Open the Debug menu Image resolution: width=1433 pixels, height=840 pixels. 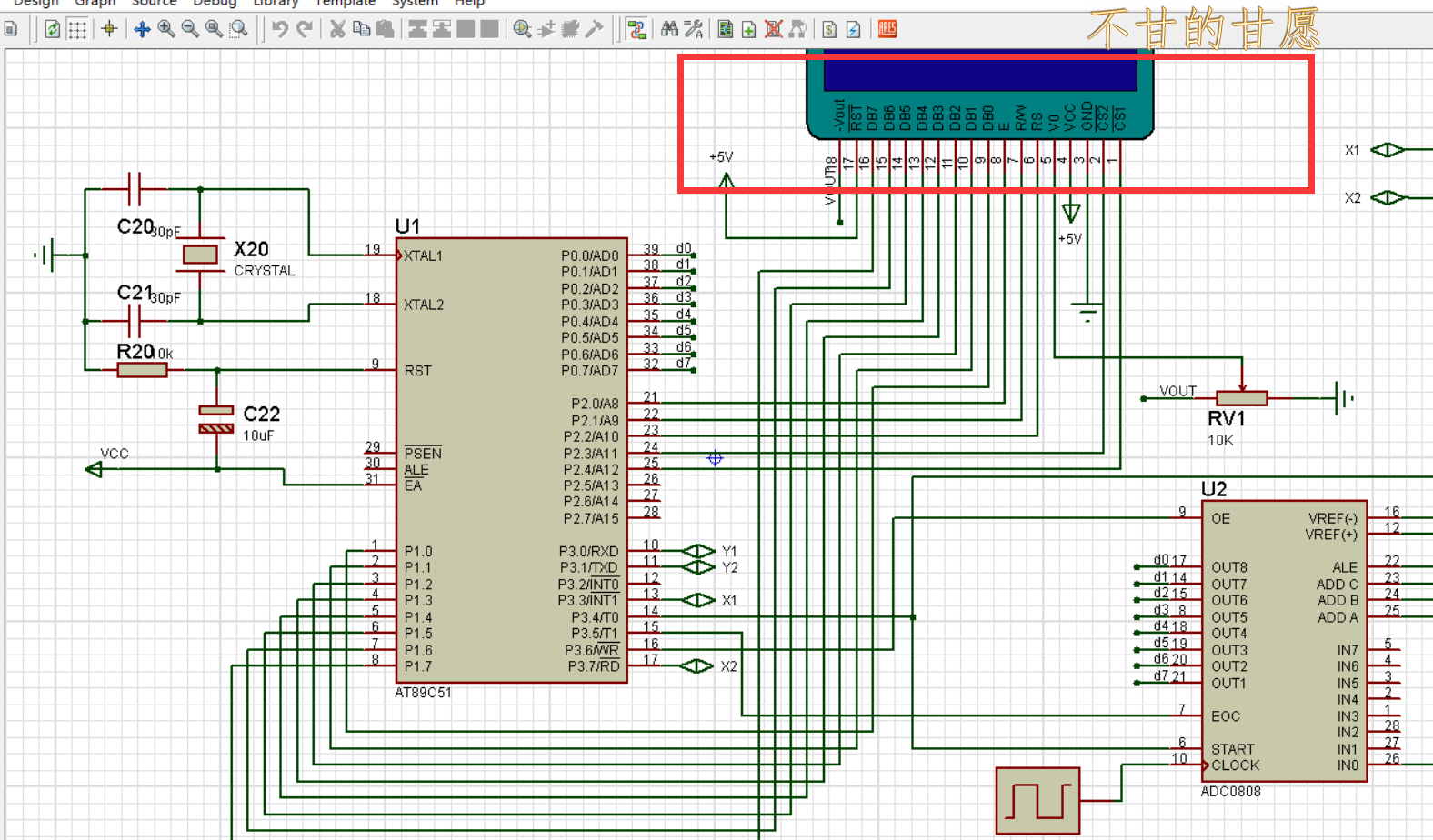(215, 3)
